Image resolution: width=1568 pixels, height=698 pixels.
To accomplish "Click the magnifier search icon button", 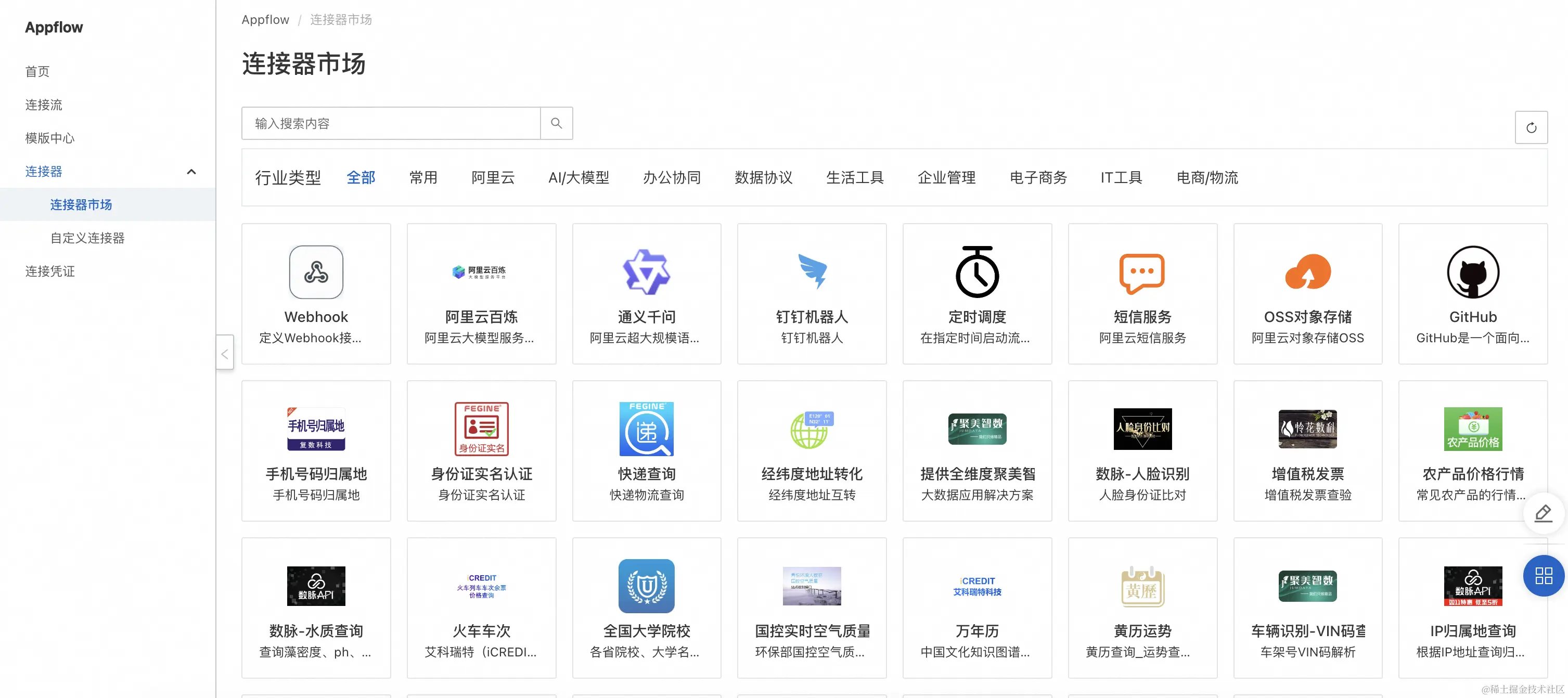I will point(556,124).
